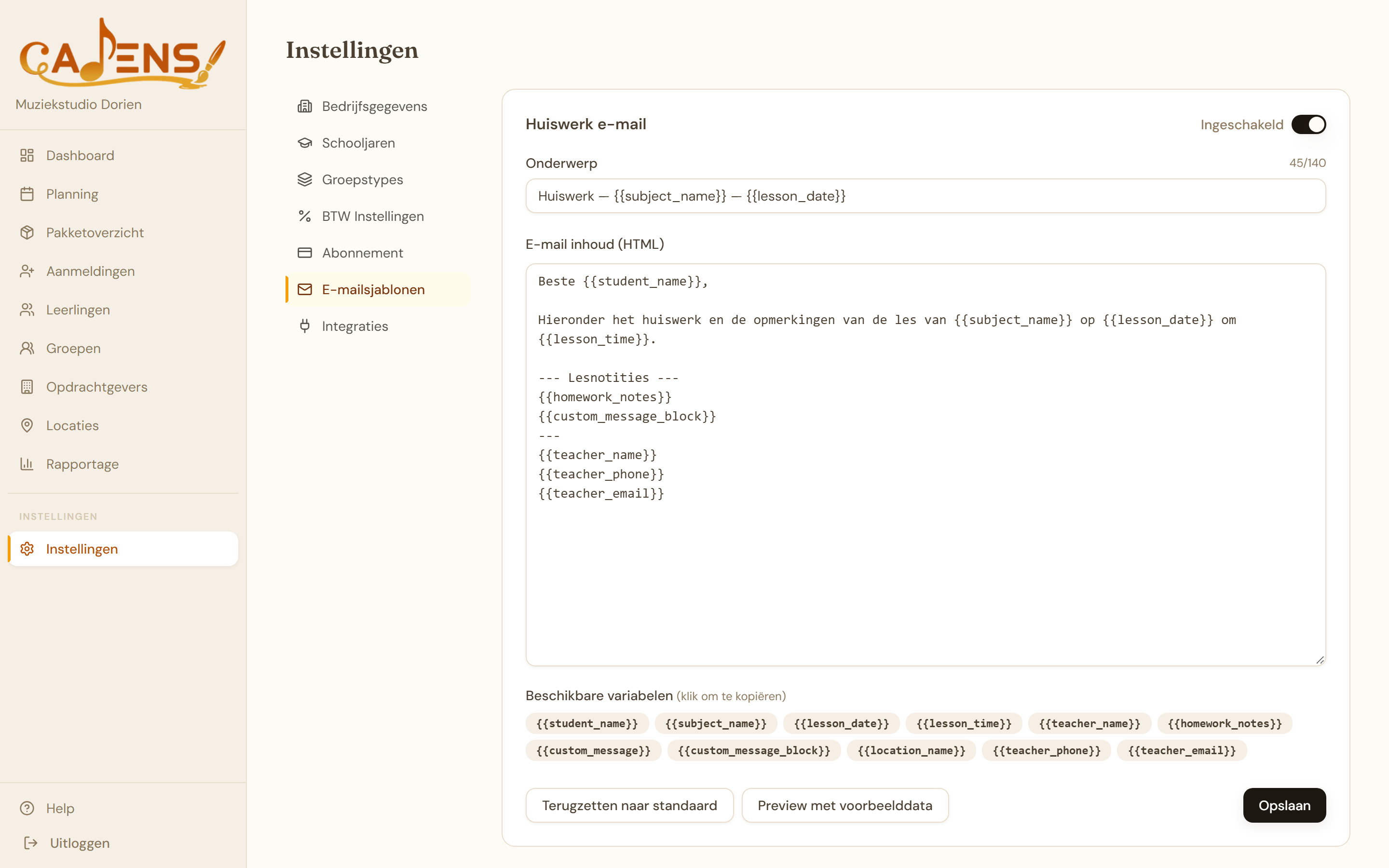Copy the {{teacher_phone}} variable chip
The width and height of the screenshot is (1389, 868).
[x=1047, y=750]
